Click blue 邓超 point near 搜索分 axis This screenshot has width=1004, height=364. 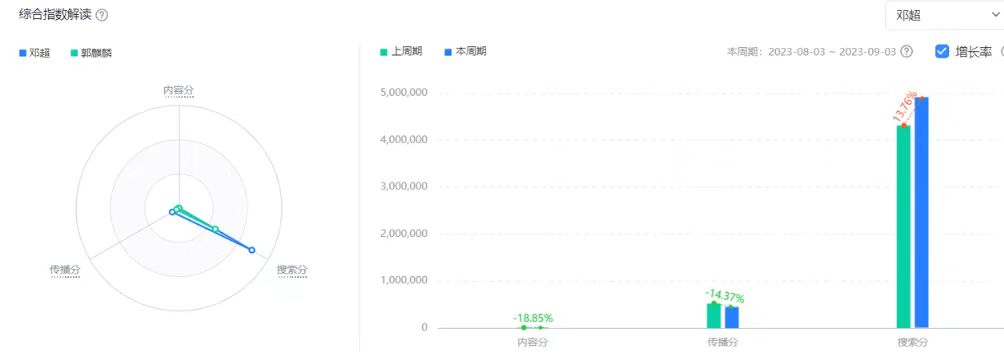point(252,250)
